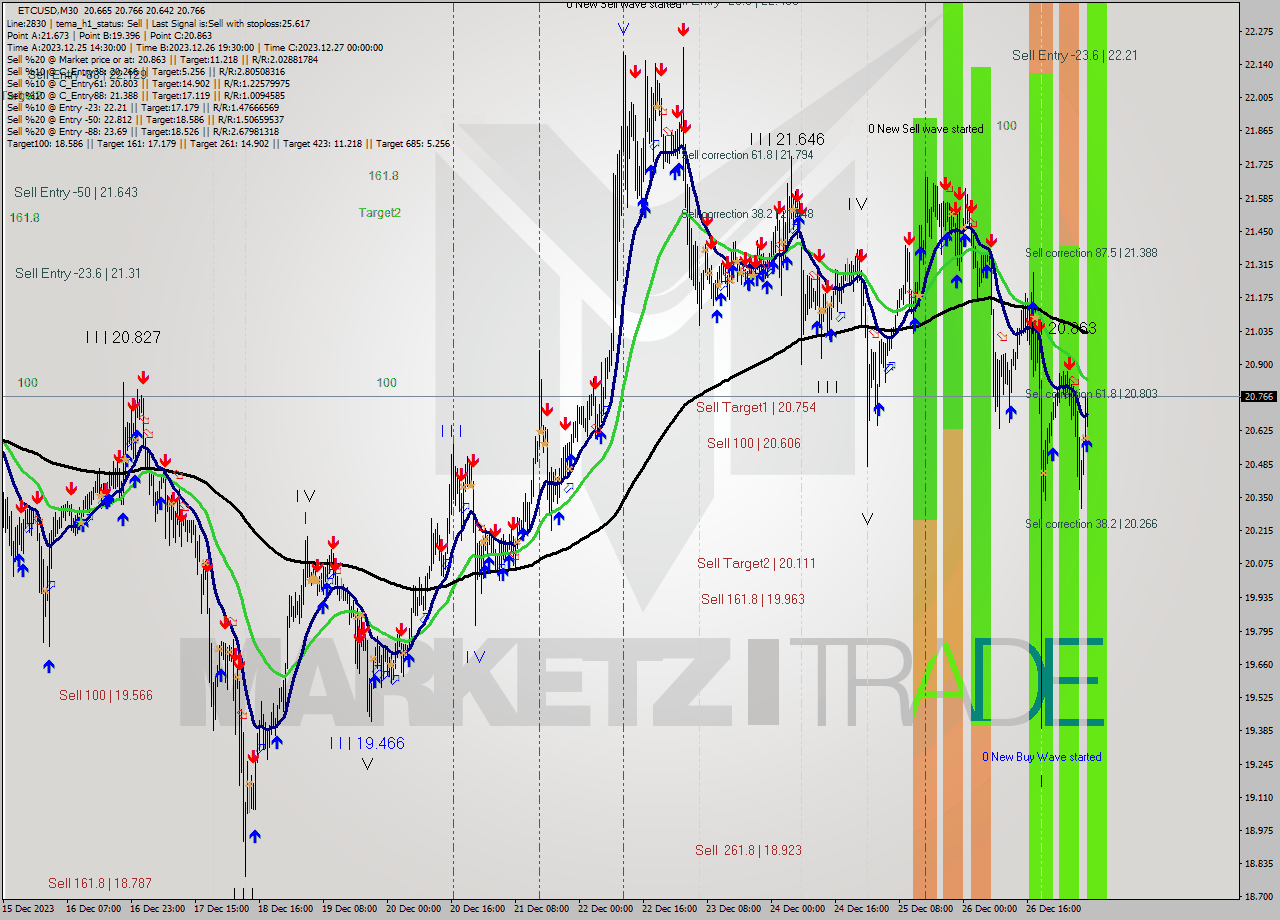This screenshot has width=1280, height=920.
Task: Click the 'I I I 20.827' wave label
Action: [x=123, y=338]
